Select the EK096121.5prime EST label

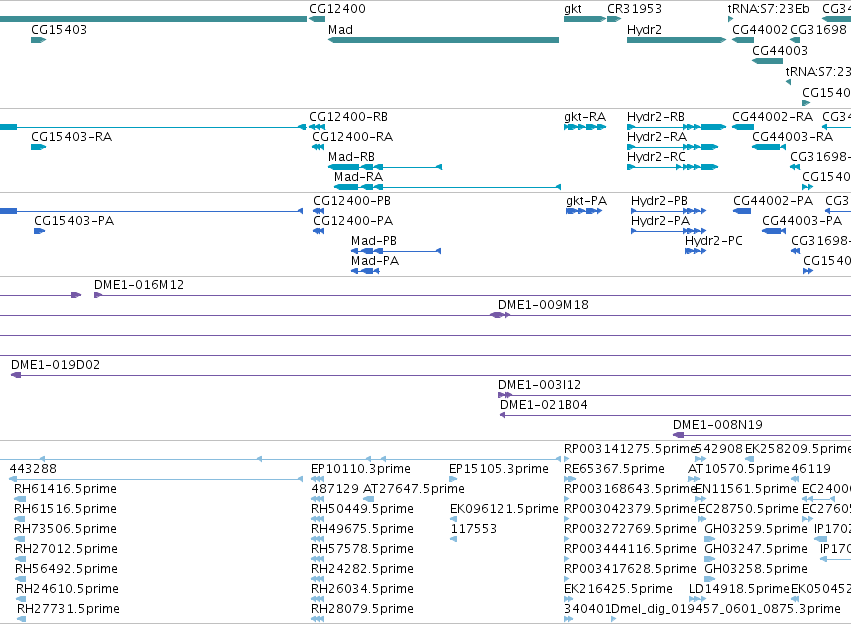(504, 509)
